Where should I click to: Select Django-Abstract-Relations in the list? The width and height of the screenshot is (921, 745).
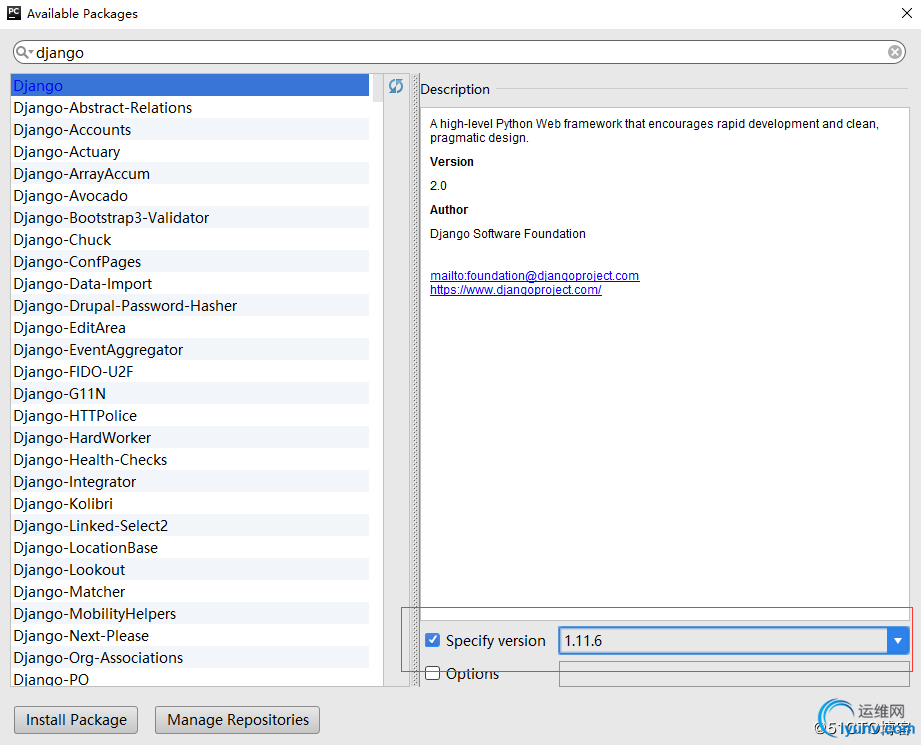[190, 108]
